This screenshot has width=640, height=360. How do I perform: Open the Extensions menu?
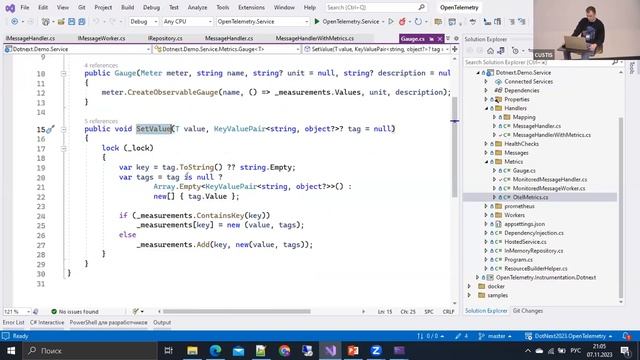[x=251, y=7]
